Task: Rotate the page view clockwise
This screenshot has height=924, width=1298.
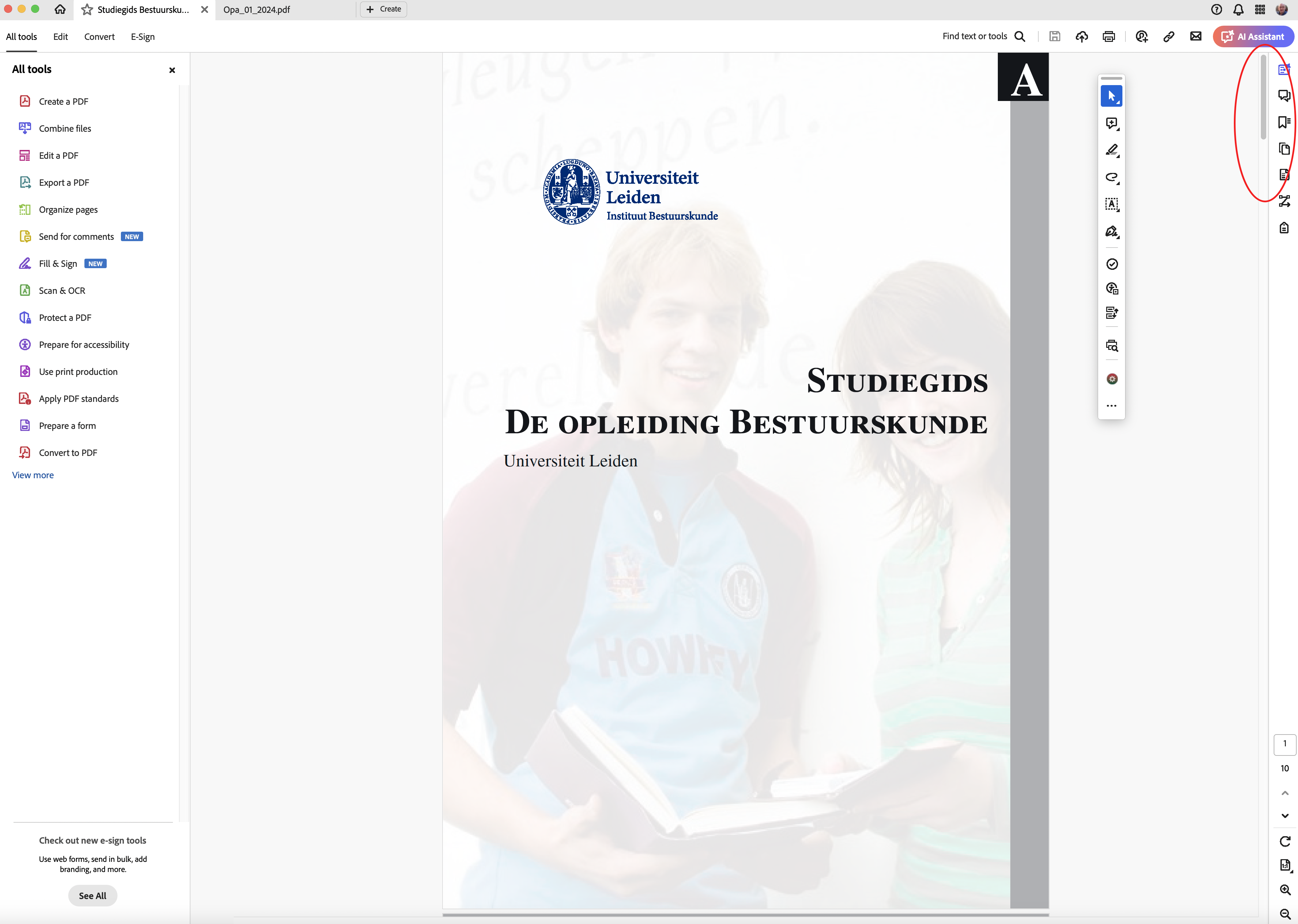Action: pyautogui.click(x=1284, y=842)
